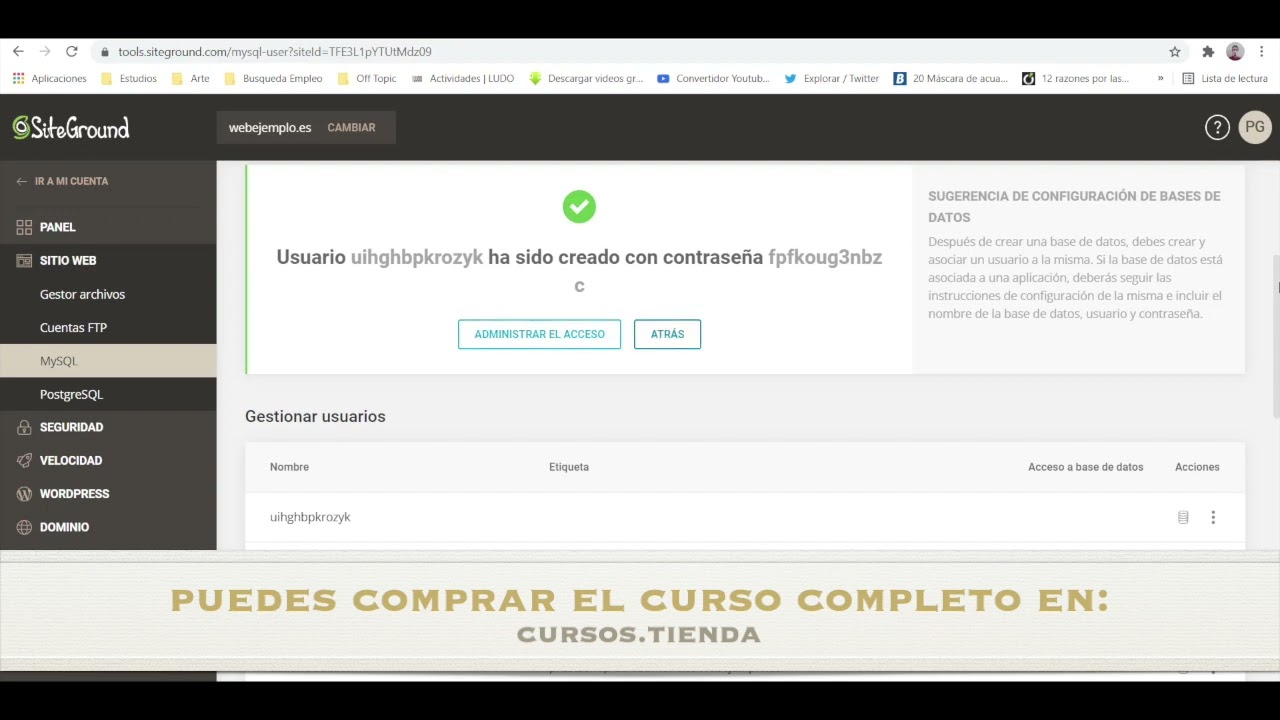Screen dimensions: 1280x720
Task: Open Aplicaciones apps grid in bookmarks bar
Action: pyautogui.click(x=50, y=78)
